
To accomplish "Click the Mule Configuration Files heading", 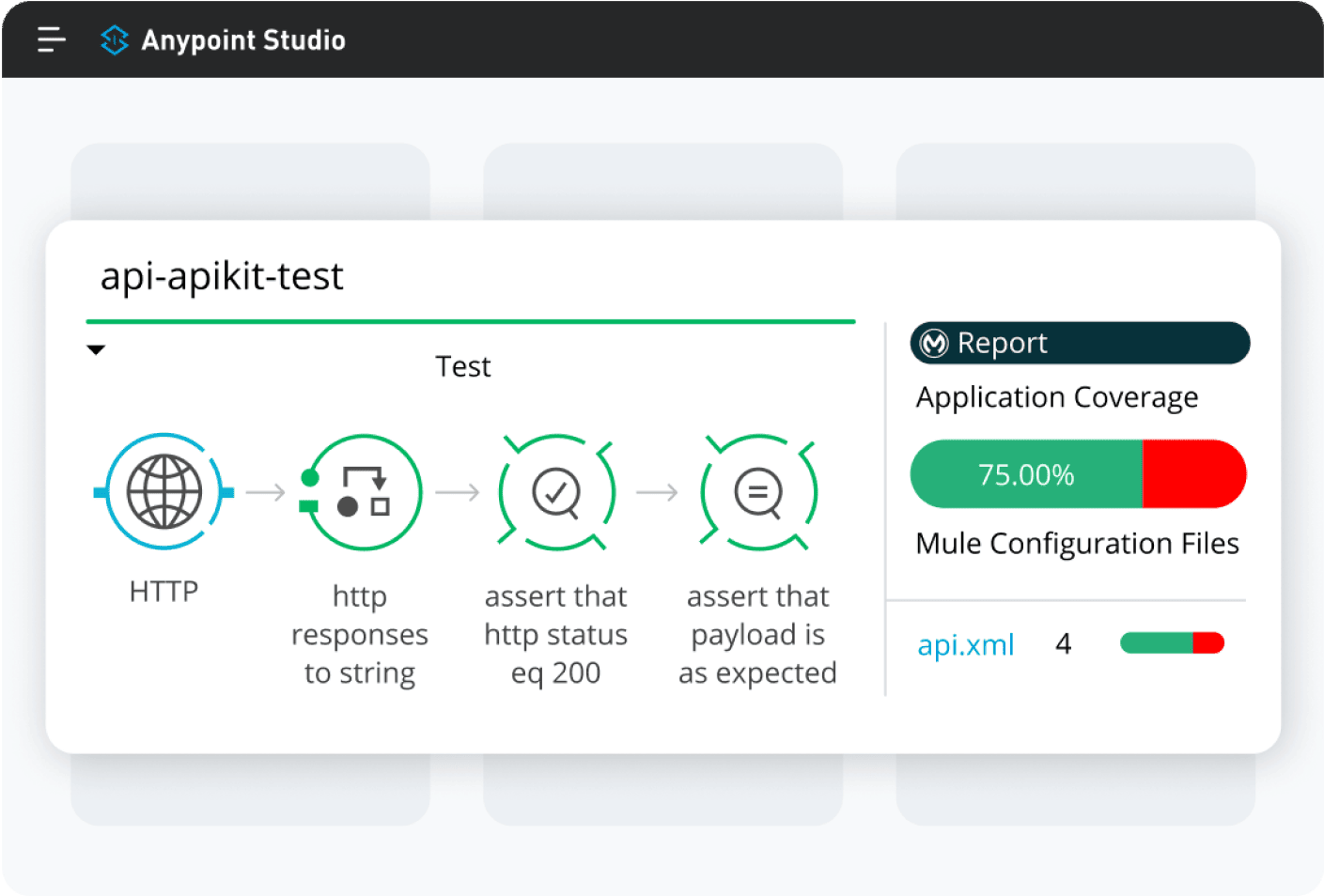I will click(x=1078, y=544).
